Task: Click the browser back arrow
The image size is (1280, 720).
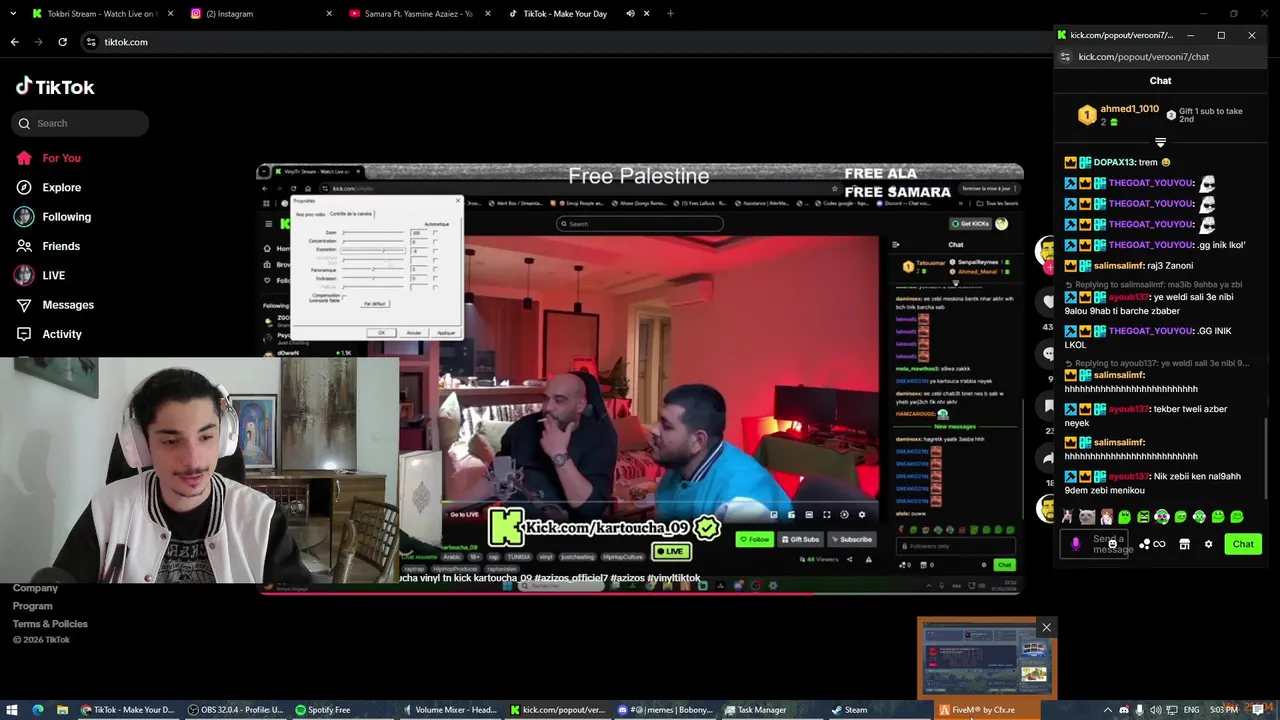Action: point(14,42)
